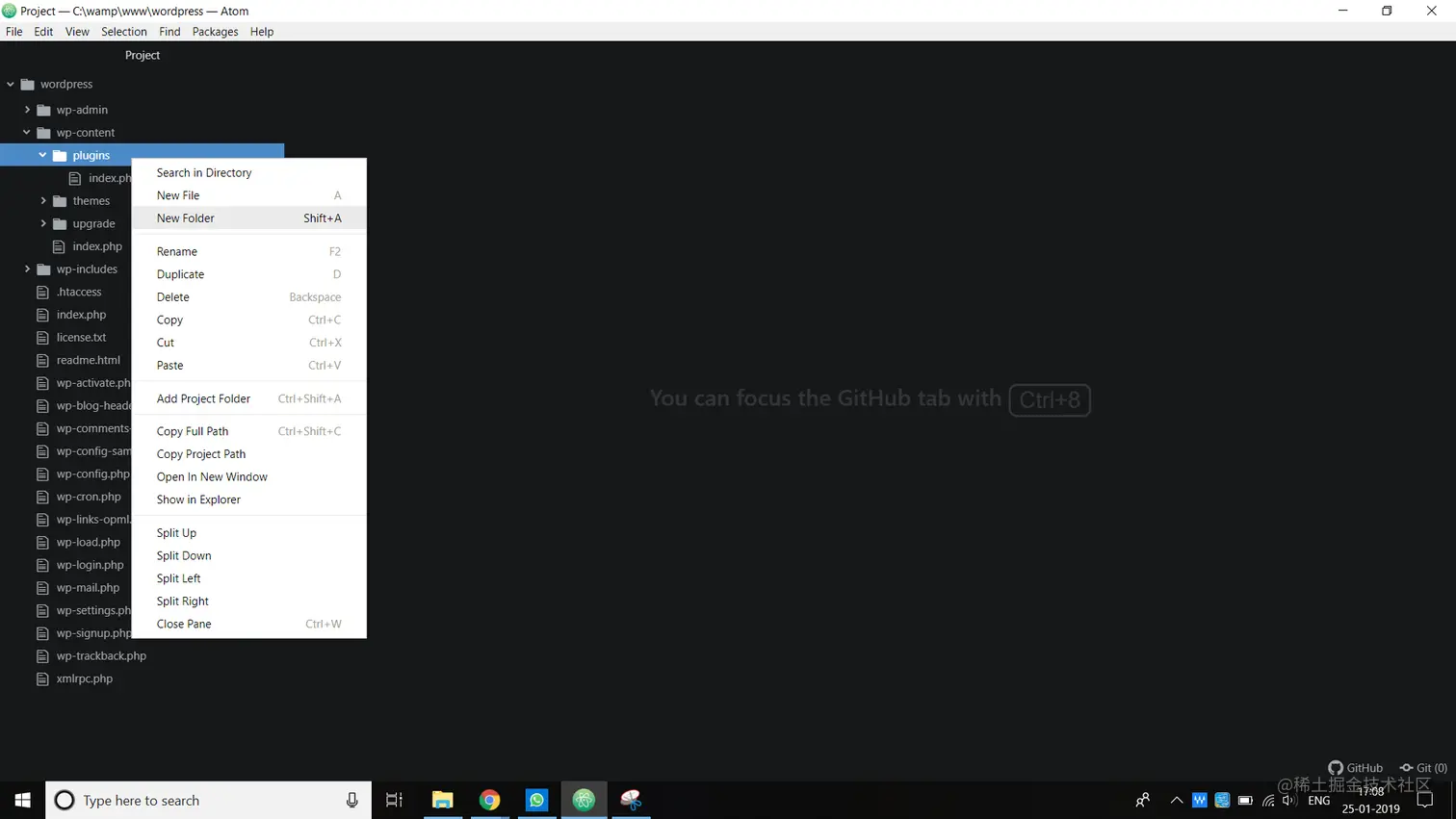Viewport: 1456px width, 819px height.
Task: Choose Close Pane from context menu
Action: tap(248, 624)
